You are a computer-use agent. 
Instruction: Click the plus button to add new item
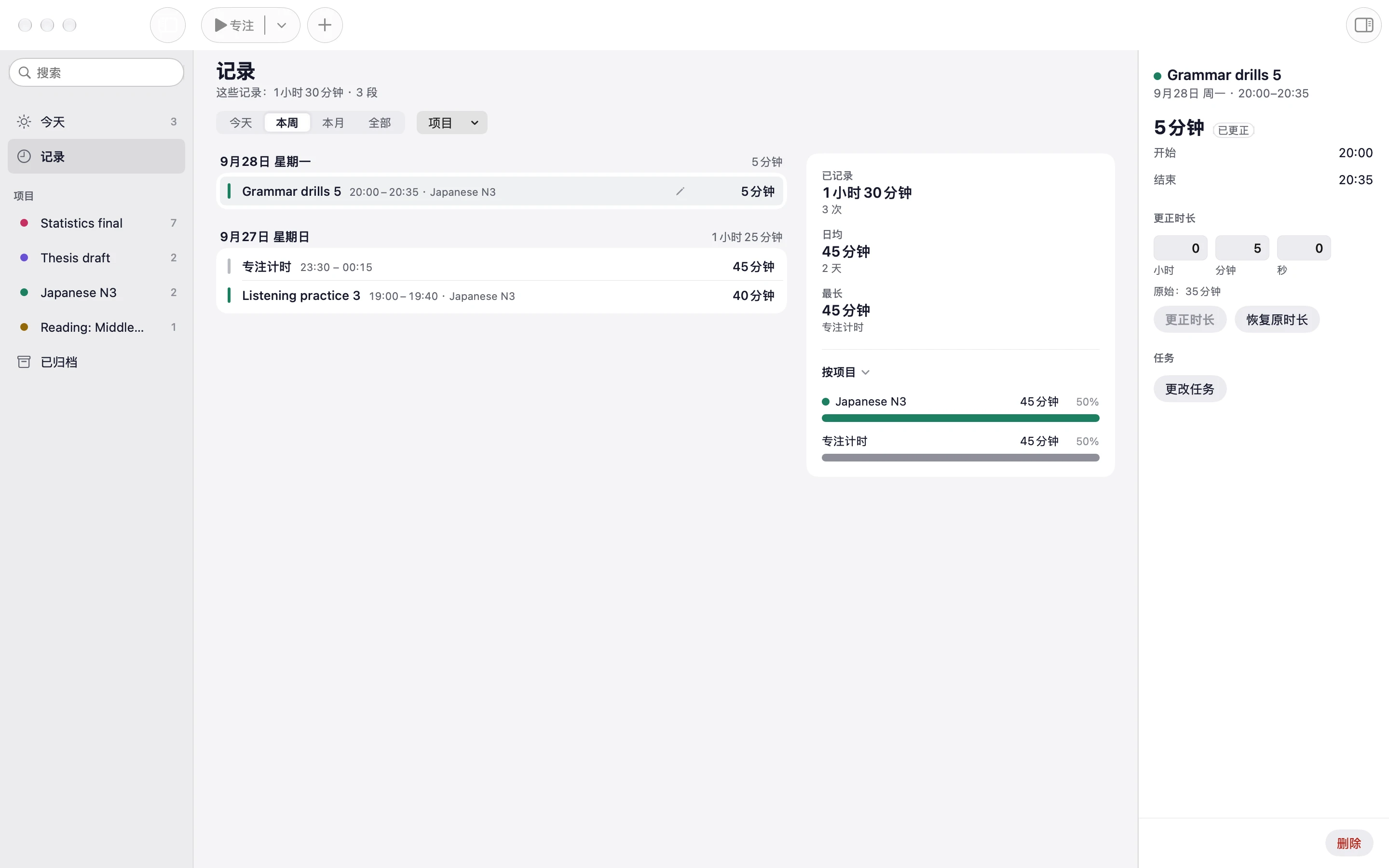point(325,25)
